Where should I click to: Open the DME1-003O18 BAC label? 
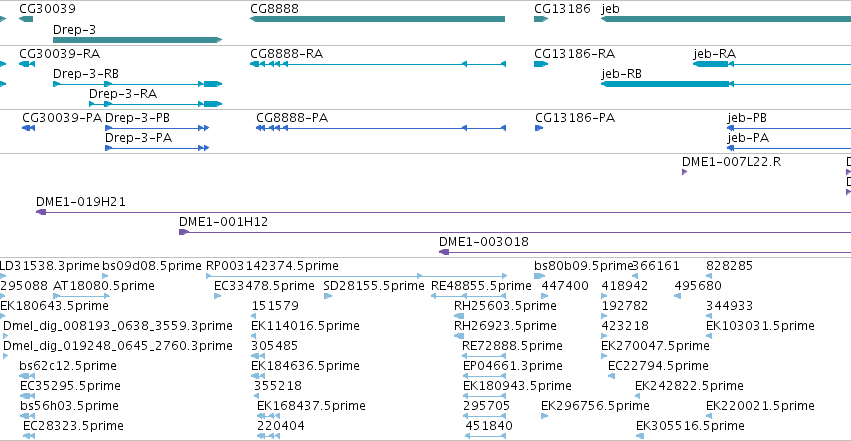pos(484,242)
